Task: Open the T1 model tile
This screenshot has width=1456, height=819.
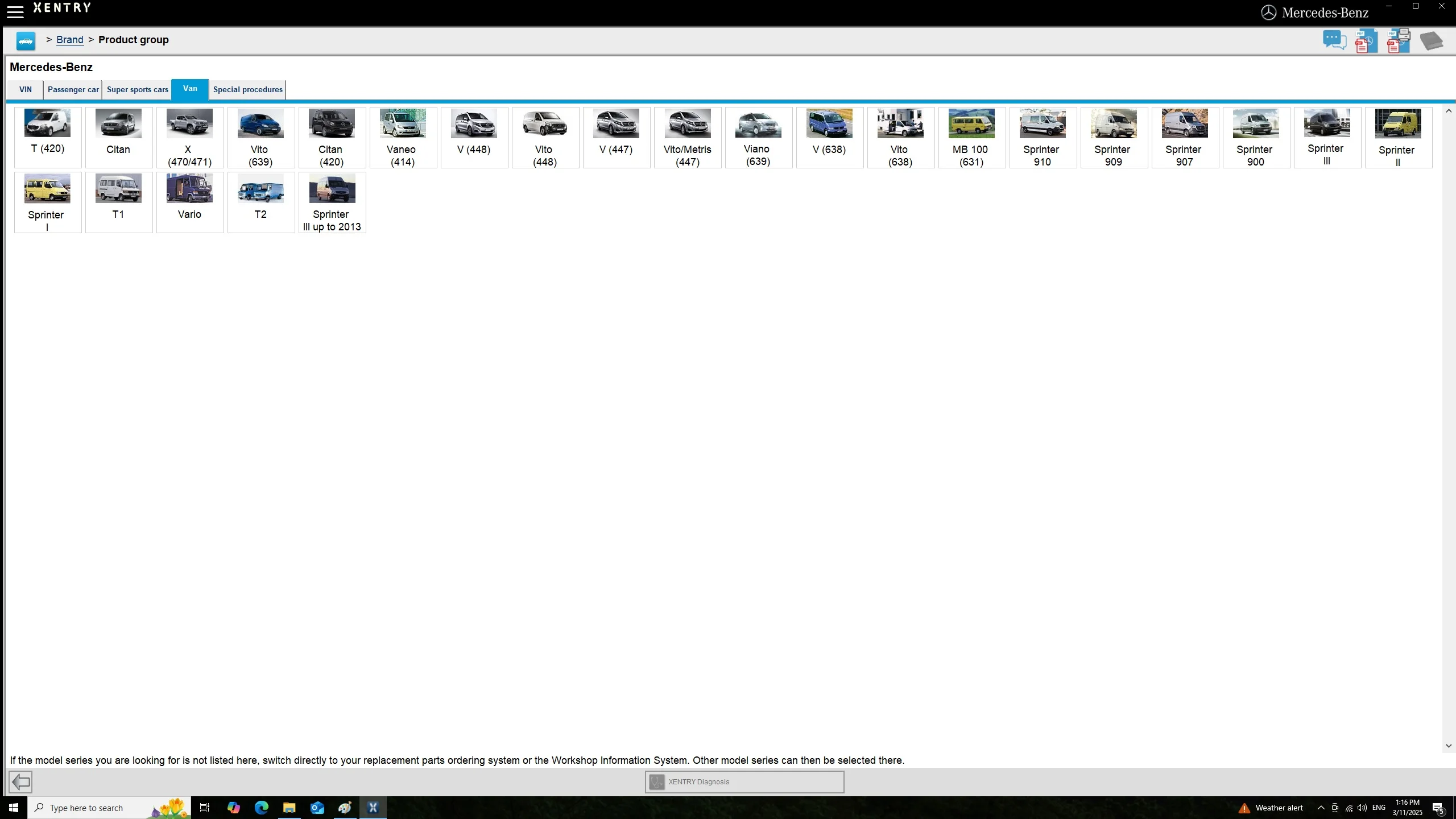Action: [x=119, y=202]
